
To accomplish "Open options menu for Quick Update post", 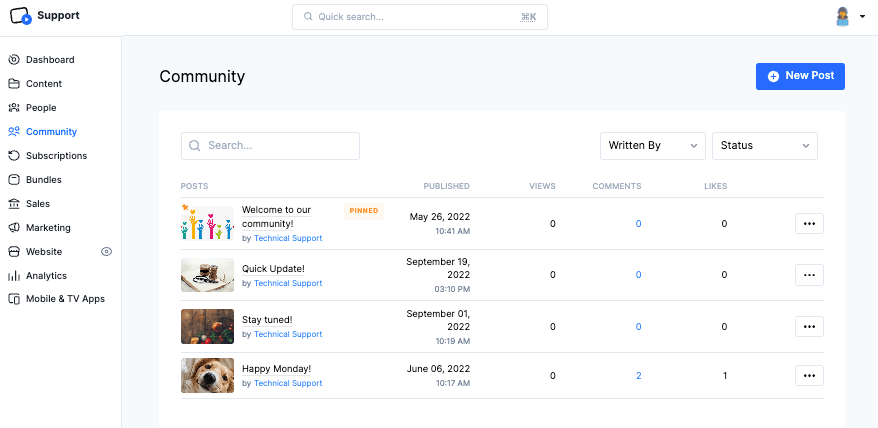I will coord(809,275).
